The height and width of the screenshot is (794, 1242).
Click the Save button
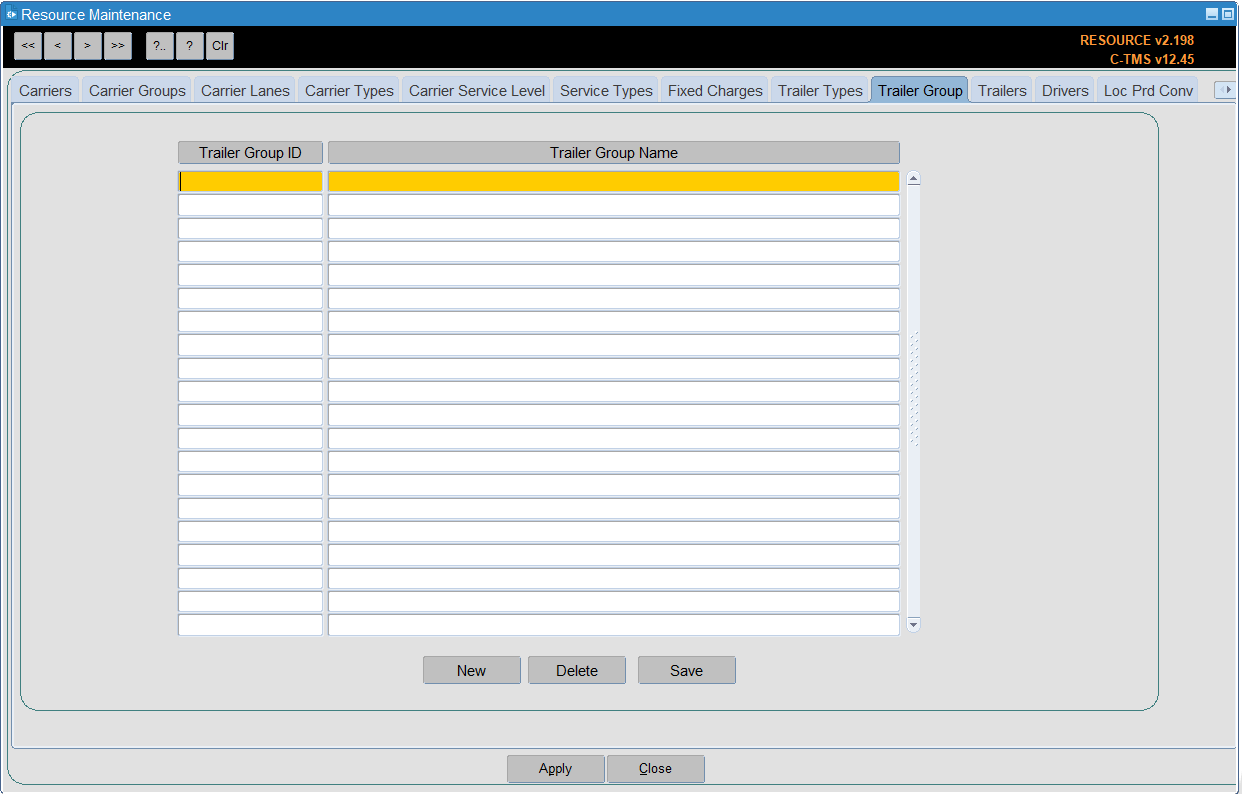coord(687,670)
